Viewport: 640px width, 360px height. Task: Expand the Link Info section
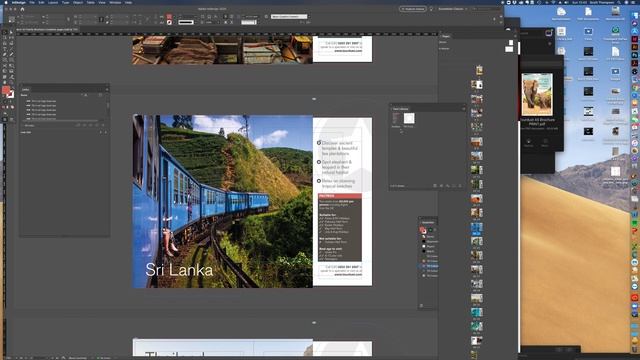pos(26,132)
